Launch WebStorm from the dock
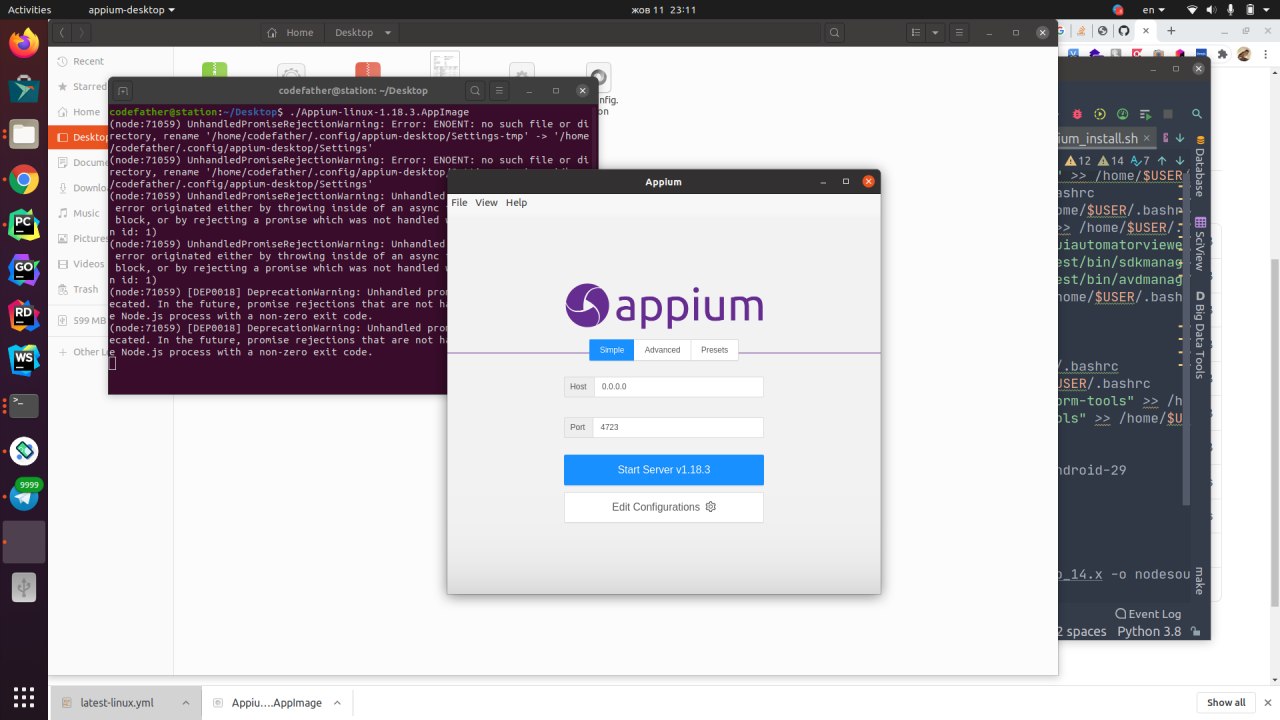1280x720 pixels. [24, 360]
